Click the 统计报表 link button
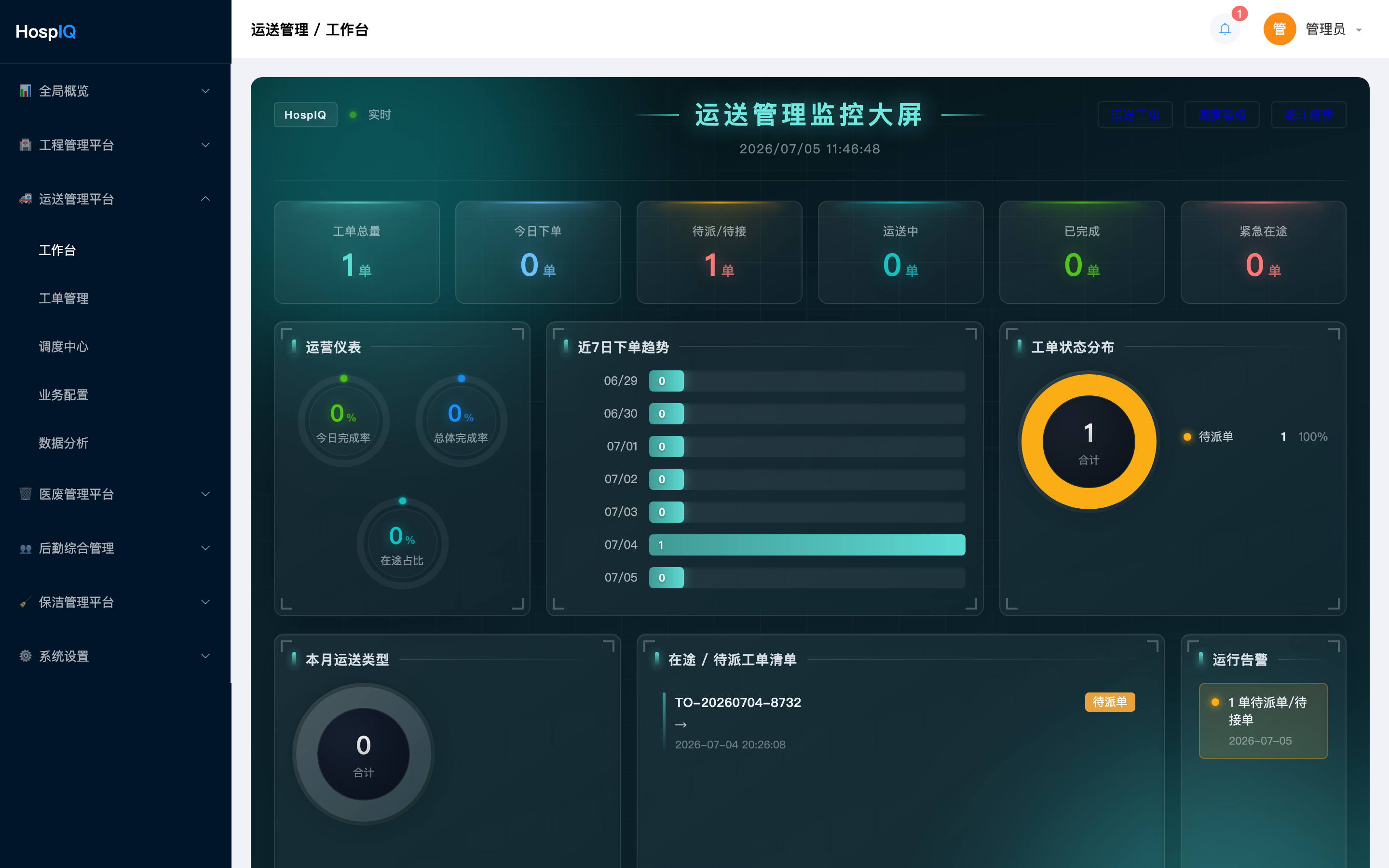The image size is (1389, 868). [x=1308, y=115]
